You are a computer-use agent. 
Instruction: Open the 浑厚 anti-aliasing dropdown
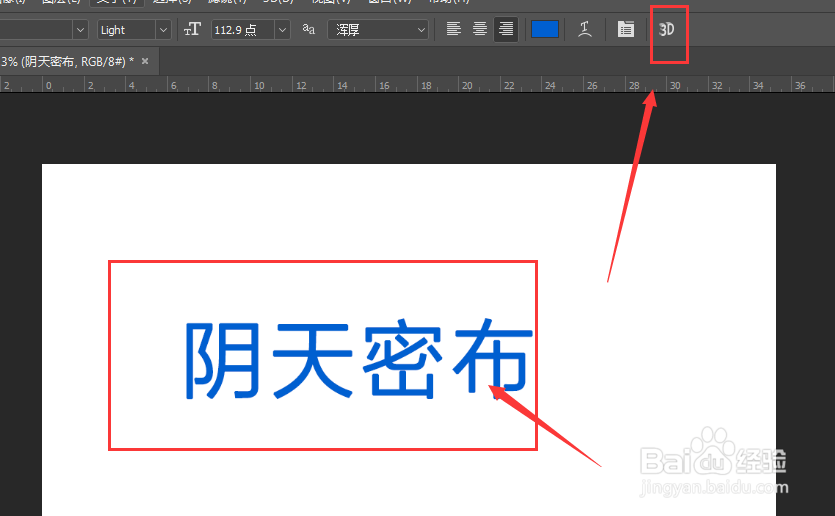tap(378, 30)
